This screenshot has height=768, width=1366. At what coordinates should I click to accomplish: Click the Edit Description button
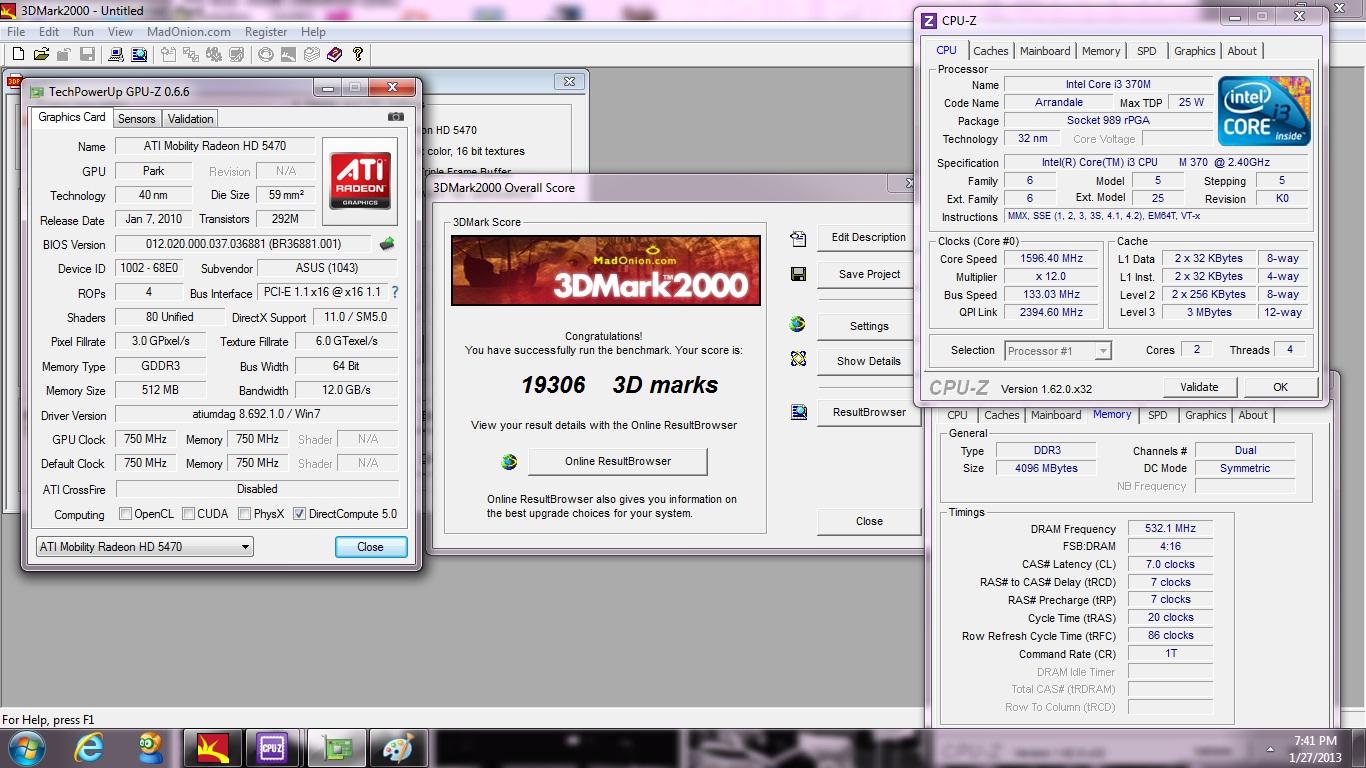pyautogui.click(x=868, y=238)
